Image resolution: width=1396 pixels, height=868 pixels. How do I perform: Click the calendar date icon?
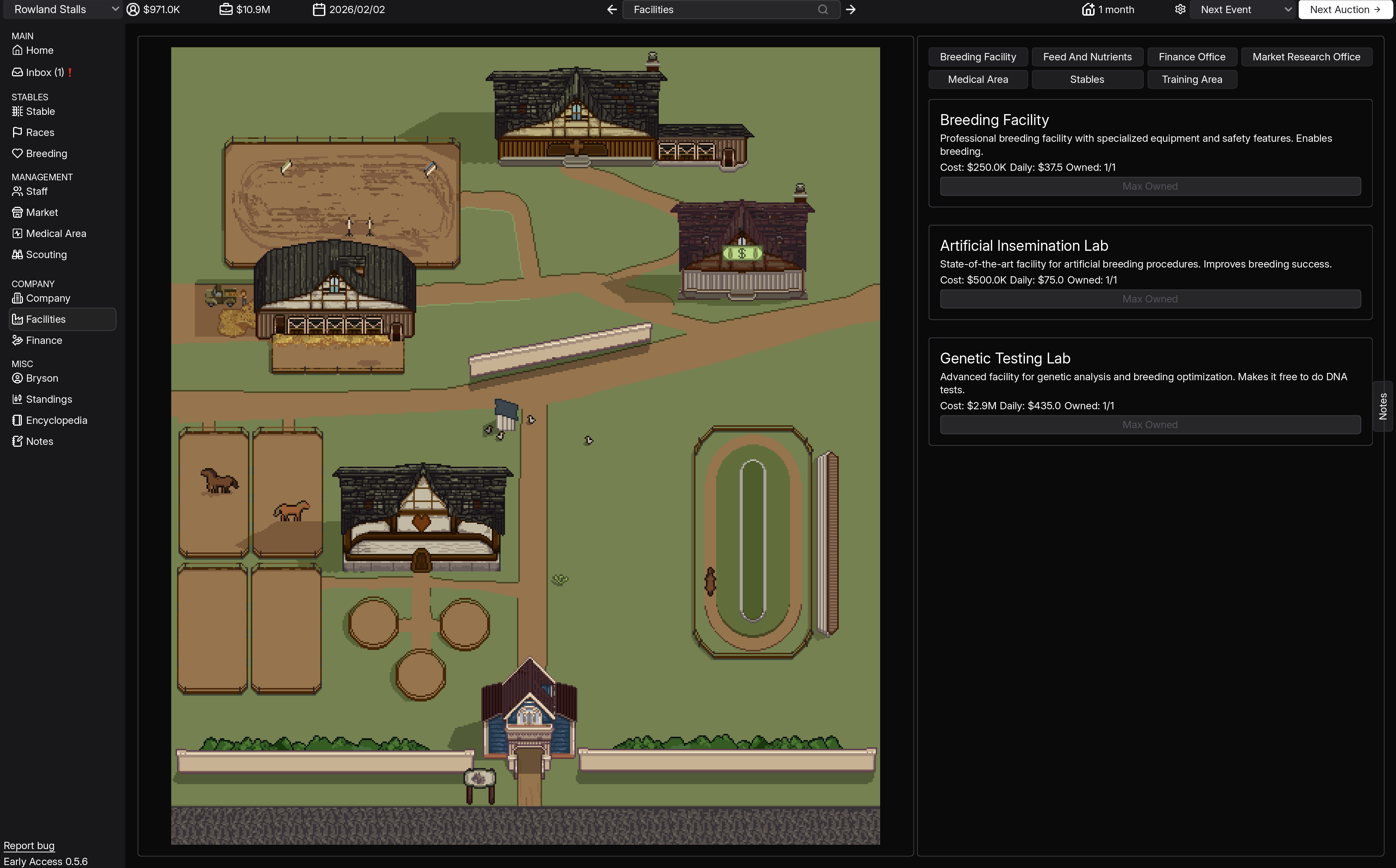click(318, 9)
